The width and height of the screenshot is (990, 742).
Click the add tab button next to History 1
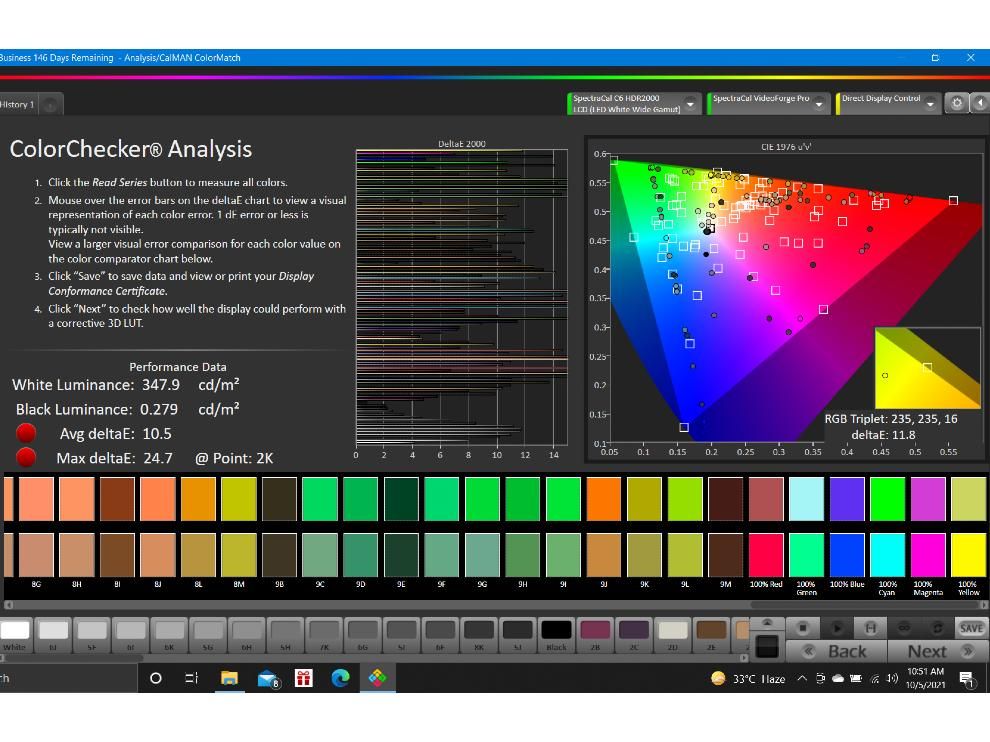(x=50, y=104)
